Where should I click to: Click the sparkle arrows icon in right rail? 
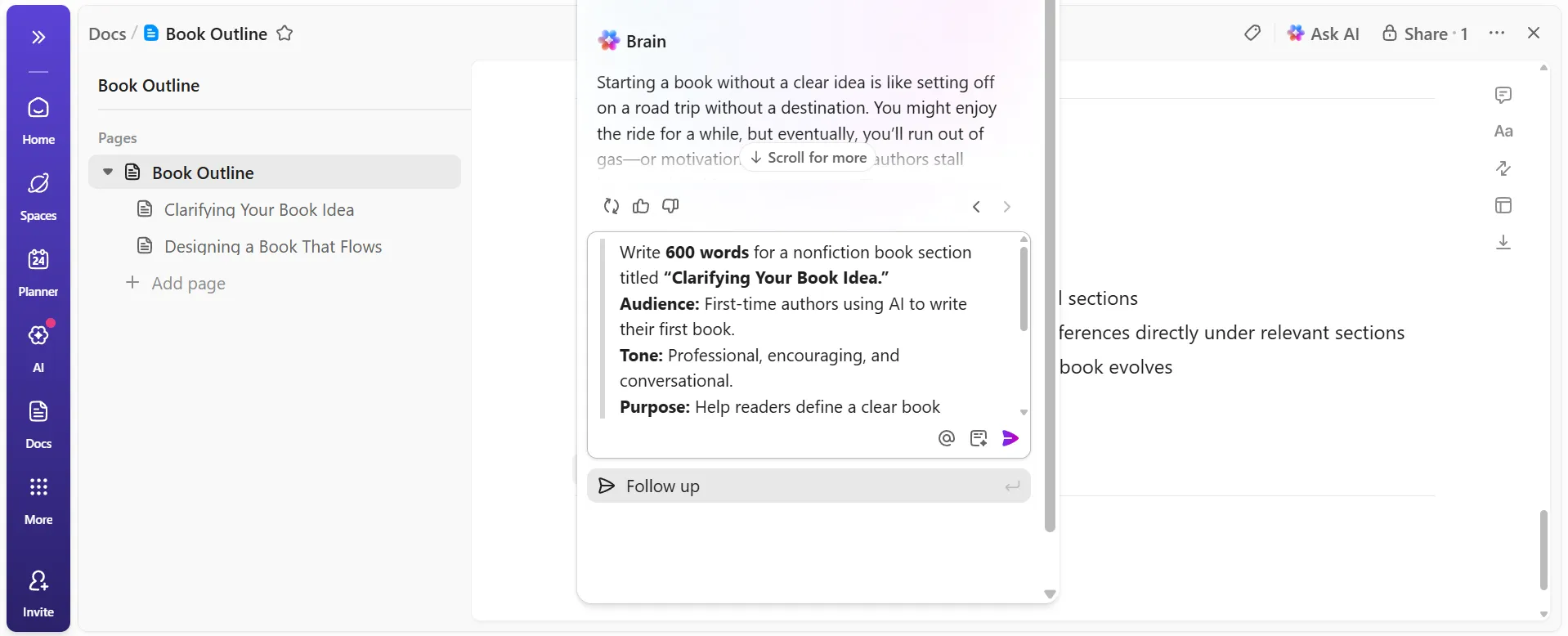[x=1503, y=168]
